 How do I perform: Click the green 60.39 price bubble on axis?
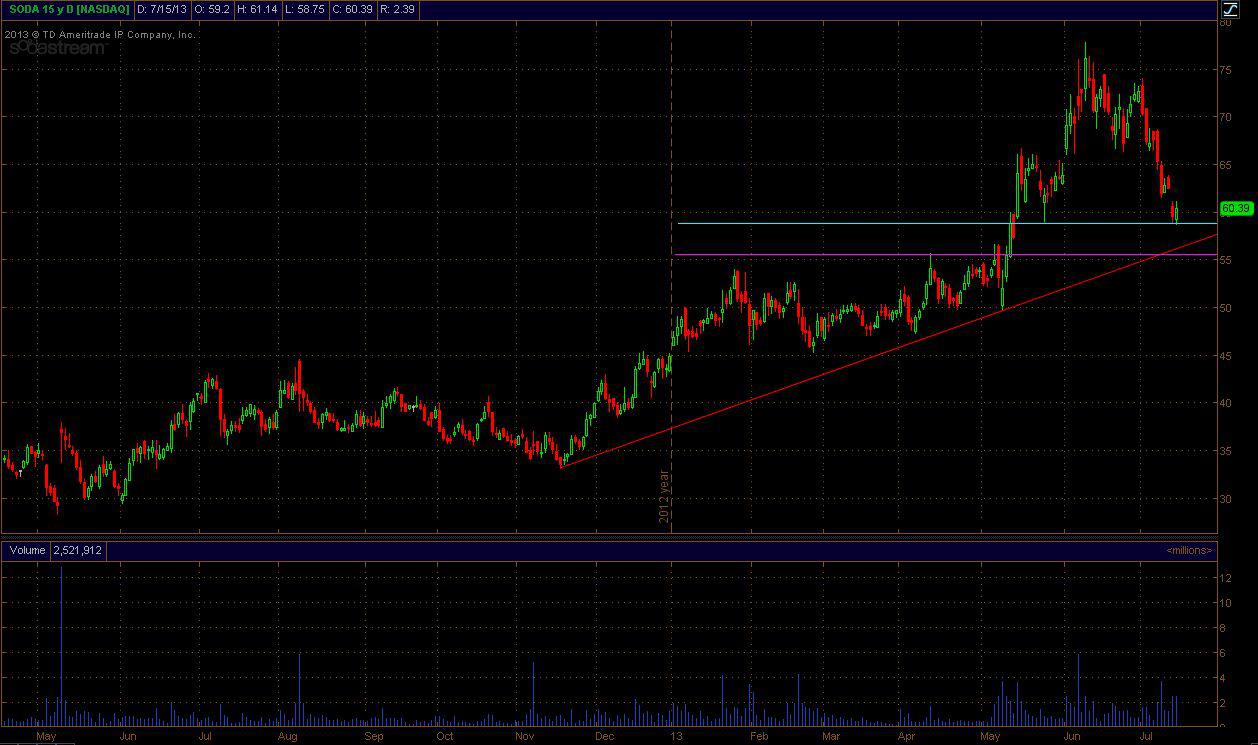(1235, 210)
